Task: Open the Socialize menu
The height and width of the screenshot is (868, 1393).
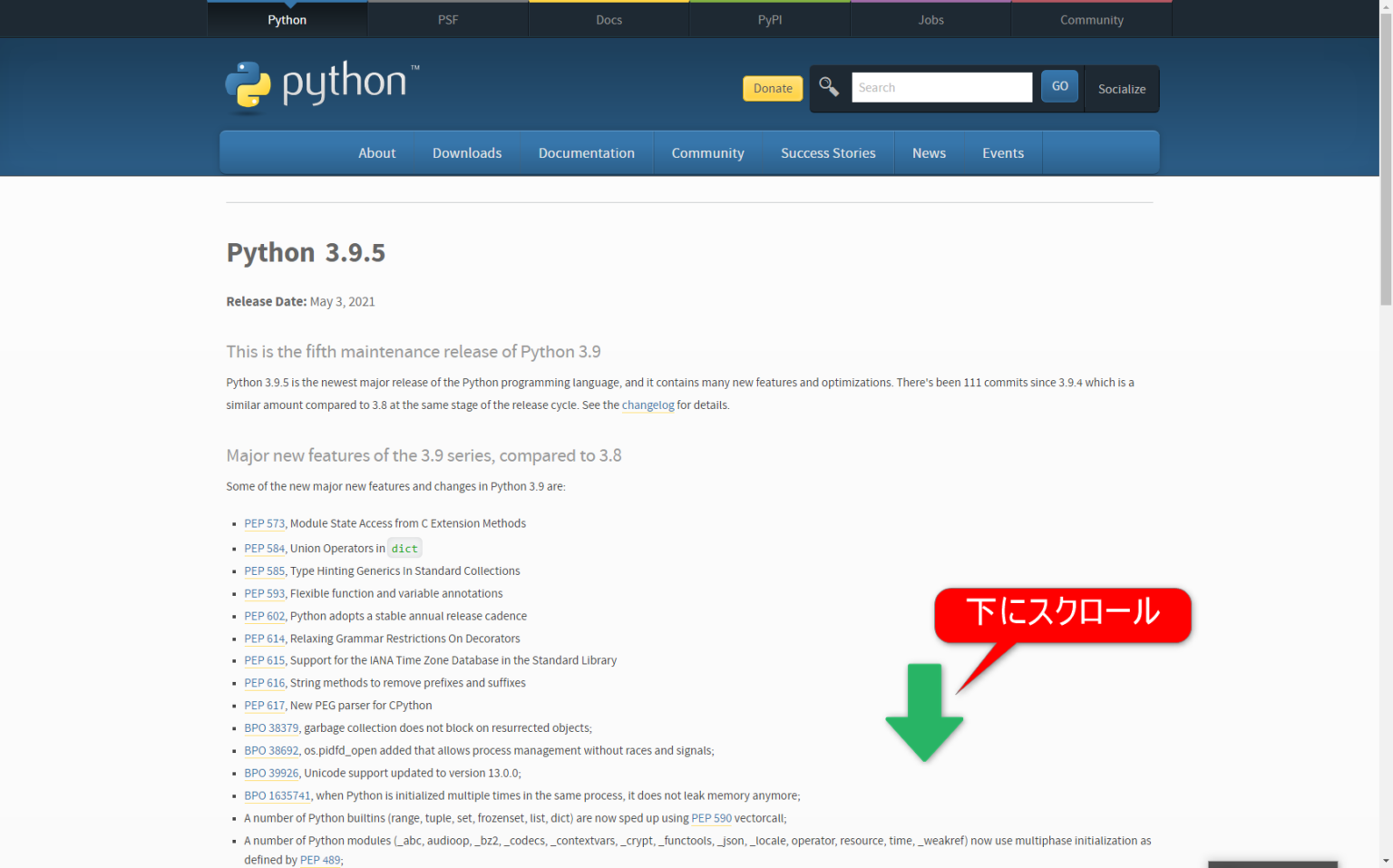Action: click(1121, 88)
